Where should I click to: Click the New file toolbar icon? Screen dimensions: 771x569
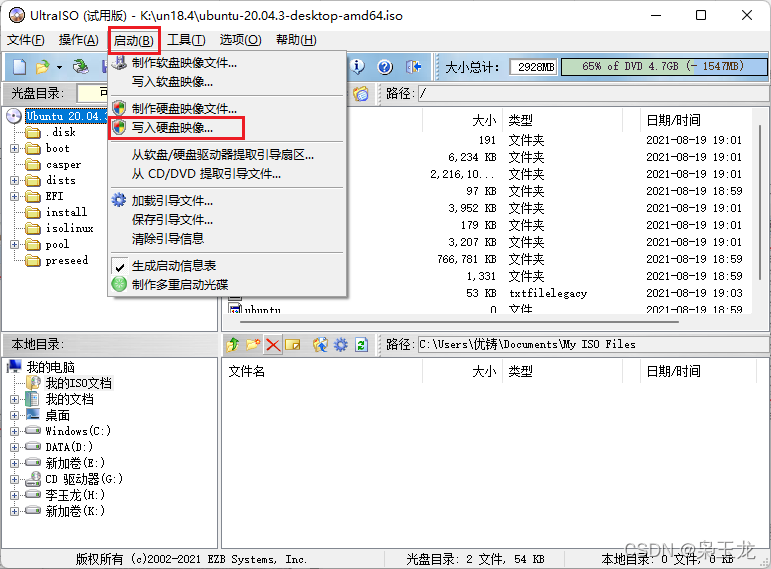(x=20, y=66)
